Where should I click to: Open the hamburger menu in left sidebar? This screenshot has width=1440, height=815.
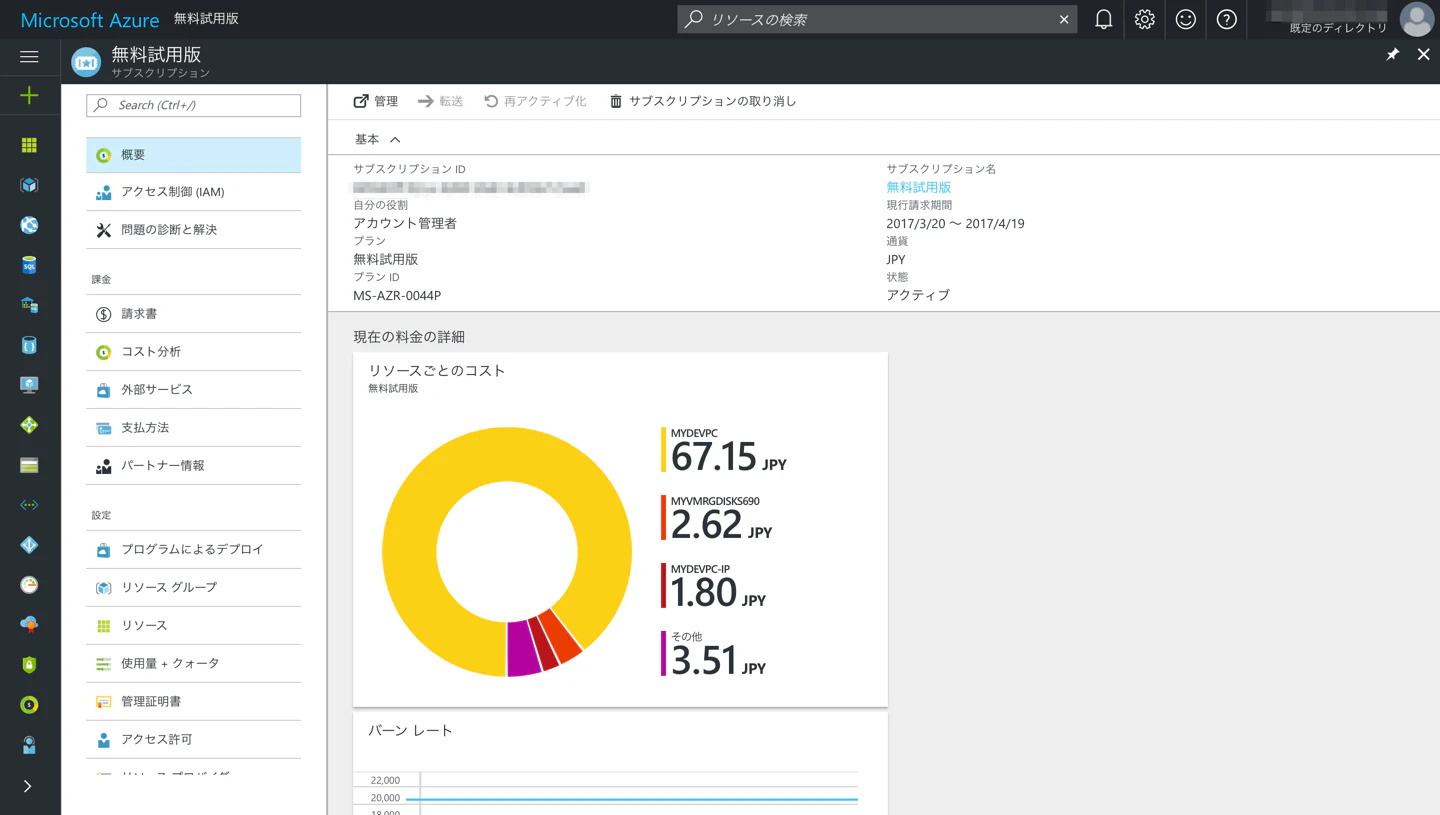point(29,57)
